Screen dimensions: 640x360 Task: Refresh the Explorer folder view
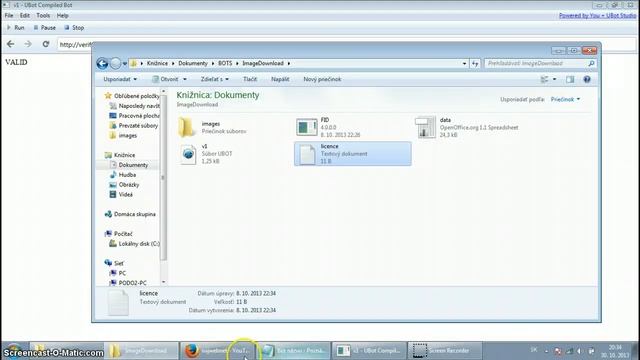[475, 64]
